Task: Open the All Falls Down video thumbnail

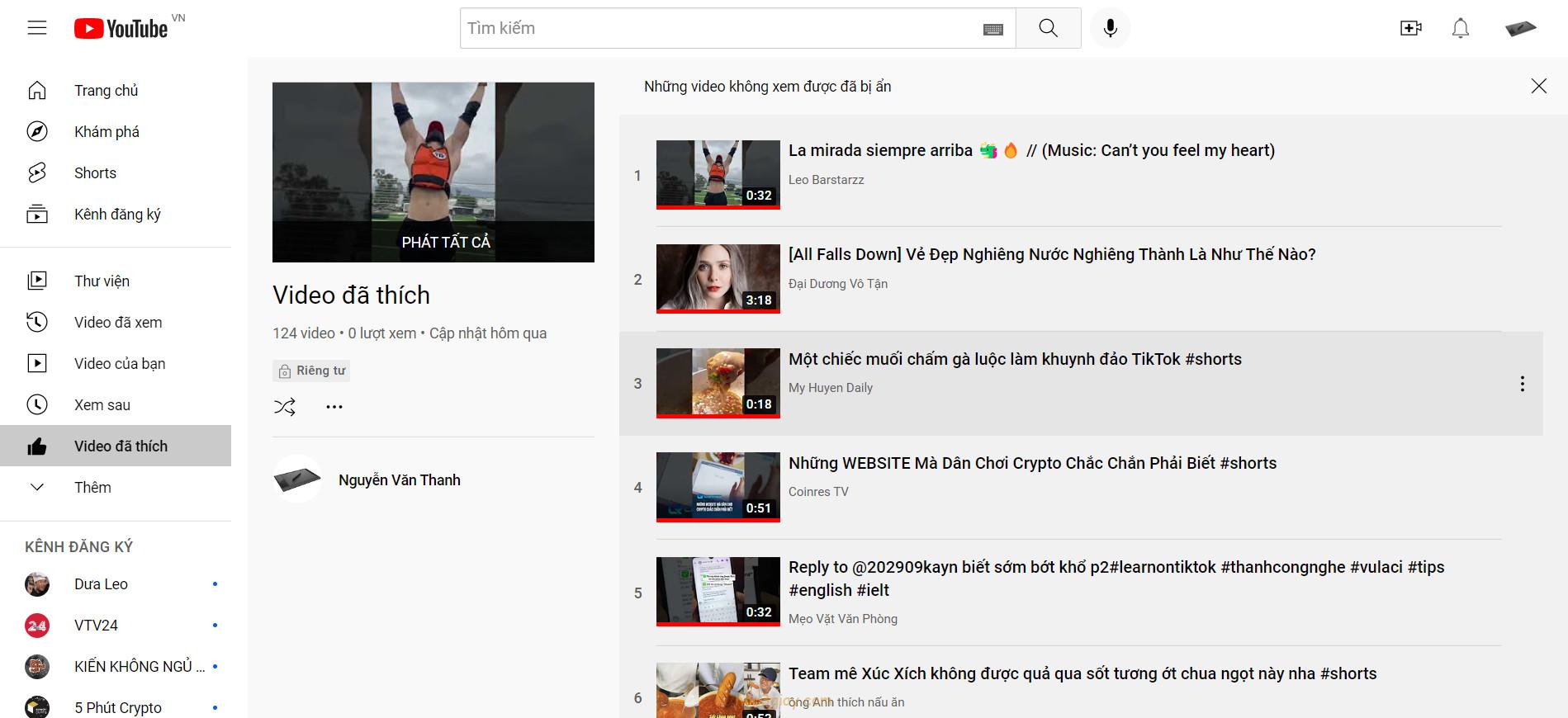Action: pyautogui.click(x=718, y=279)
